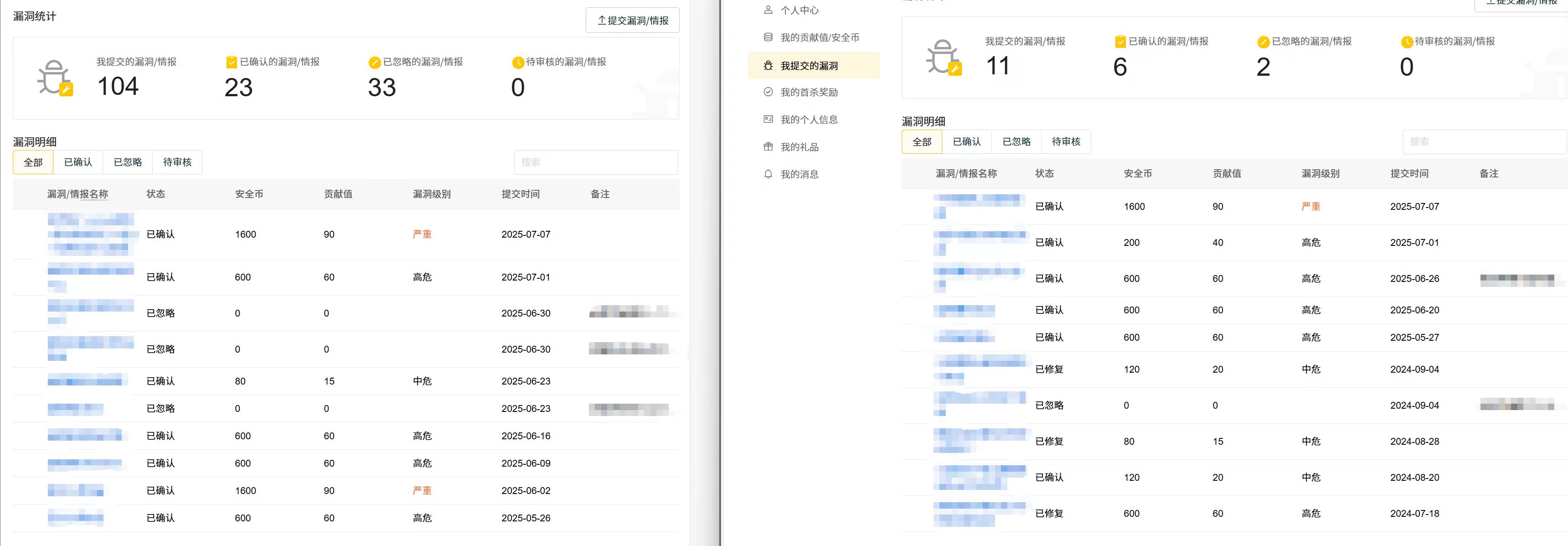Click the coins icon next to 我的贡献值/安全币
Viewport: 1568px width, 546px height.
click(x=768, y=37)
